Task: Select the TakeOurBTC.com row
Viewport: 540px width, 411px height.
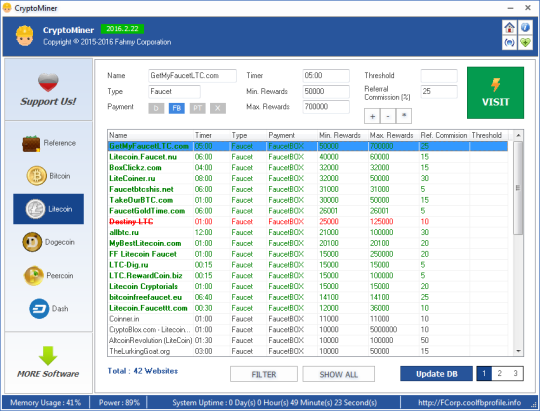Action: (308, 200)
